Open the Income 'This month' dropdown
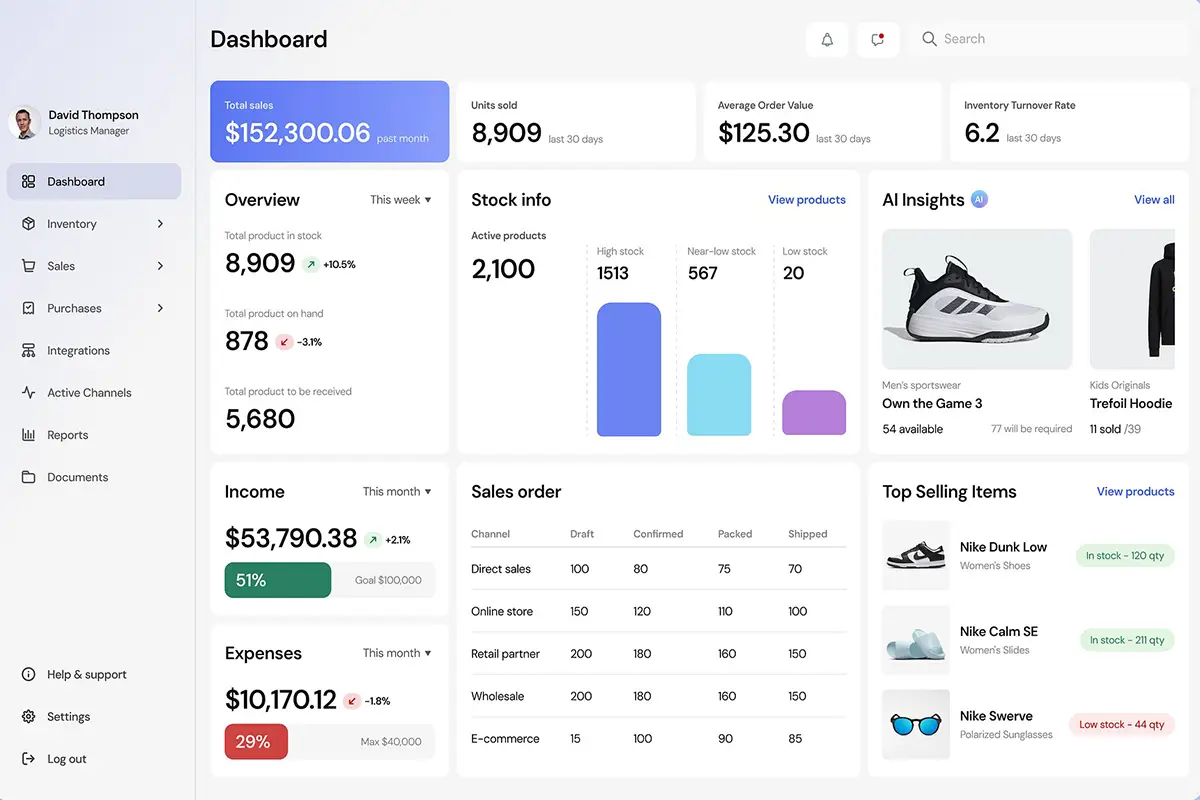The width and height of the screenshot is (1200, 800). [x=397, y=491]
